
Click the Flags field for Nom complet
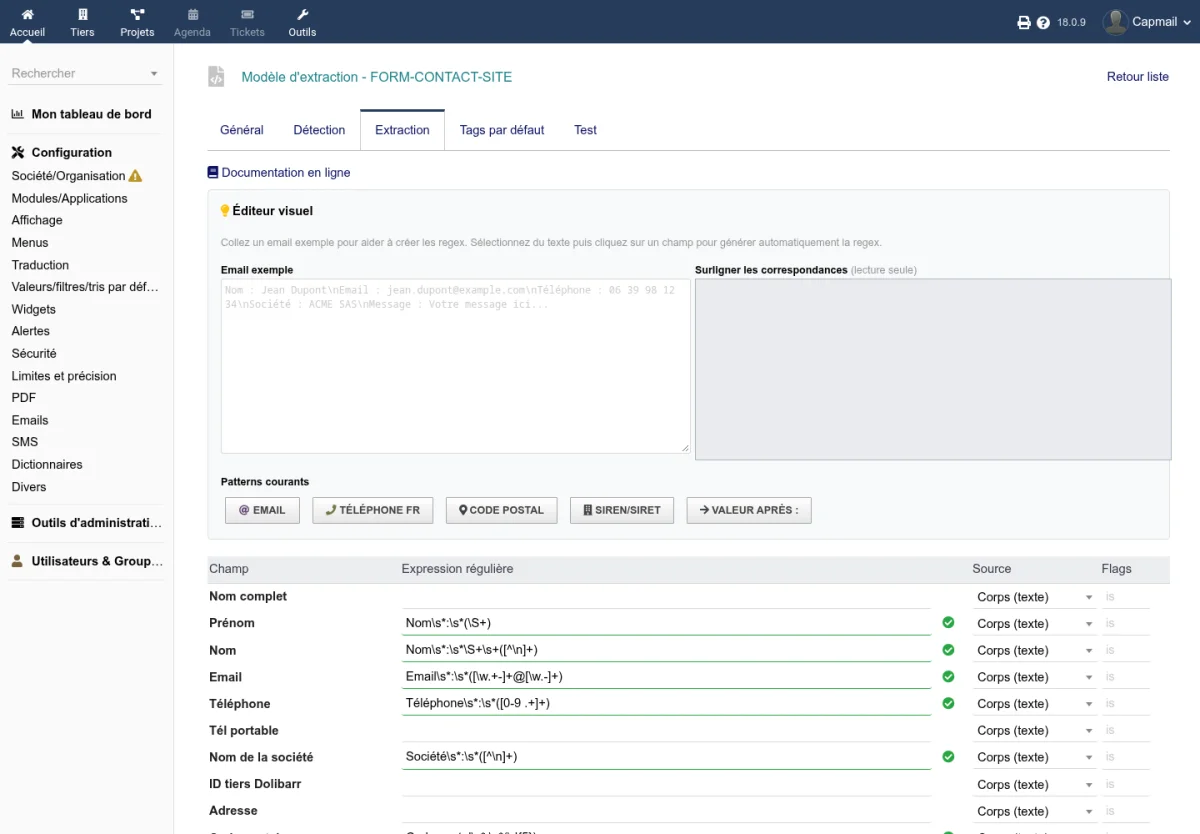pos(1126,597)
